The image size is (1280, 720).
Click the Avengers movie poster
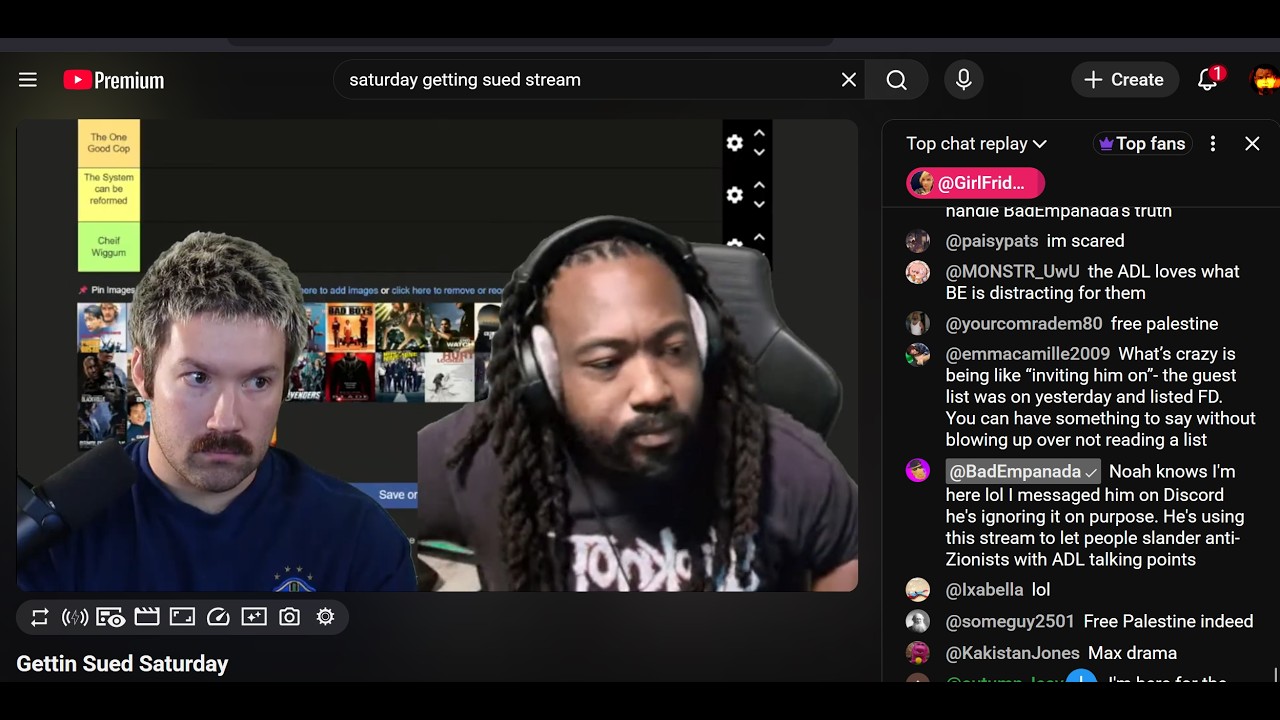click(305, 377)
